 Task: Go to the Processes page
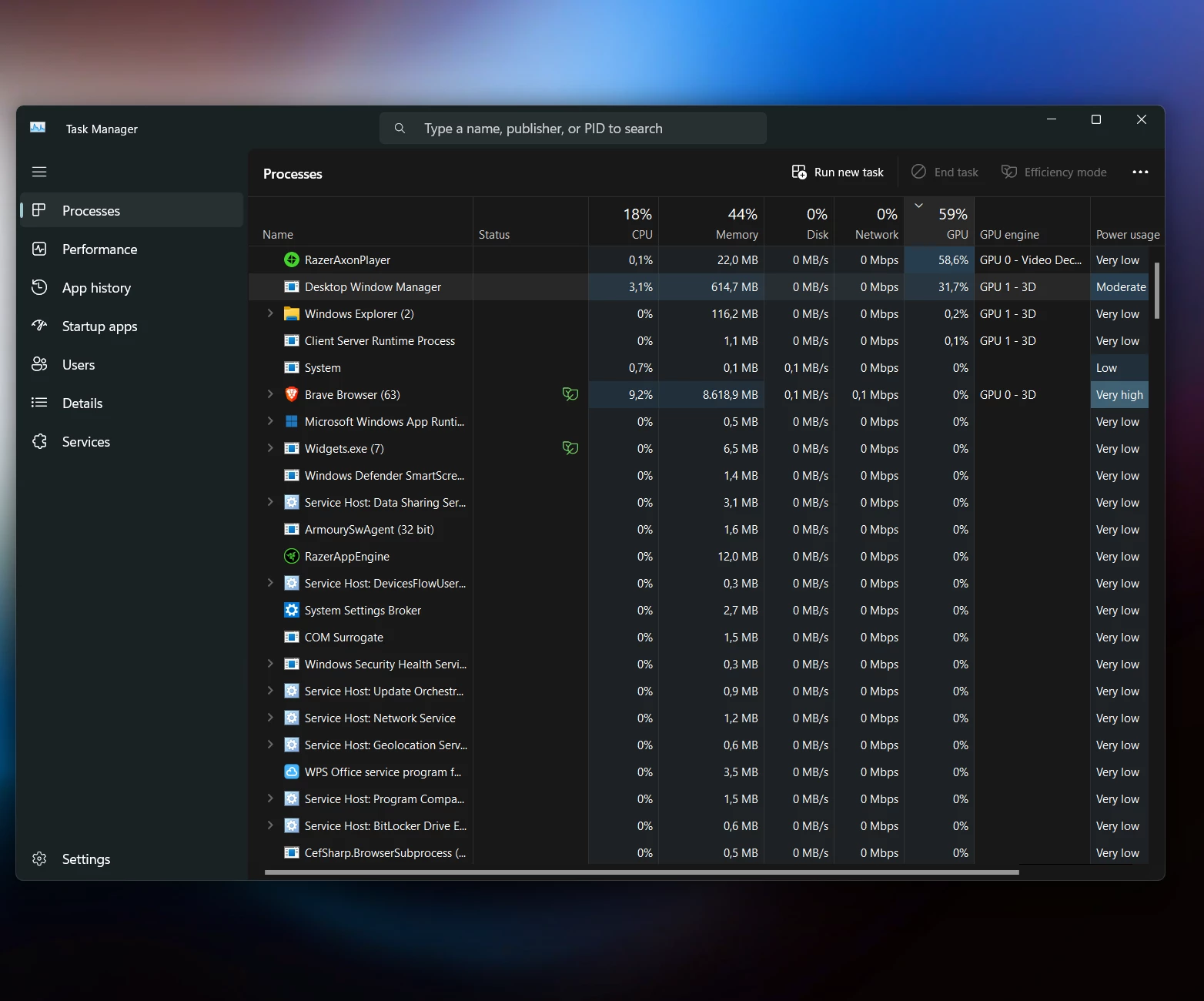[132, 210]
